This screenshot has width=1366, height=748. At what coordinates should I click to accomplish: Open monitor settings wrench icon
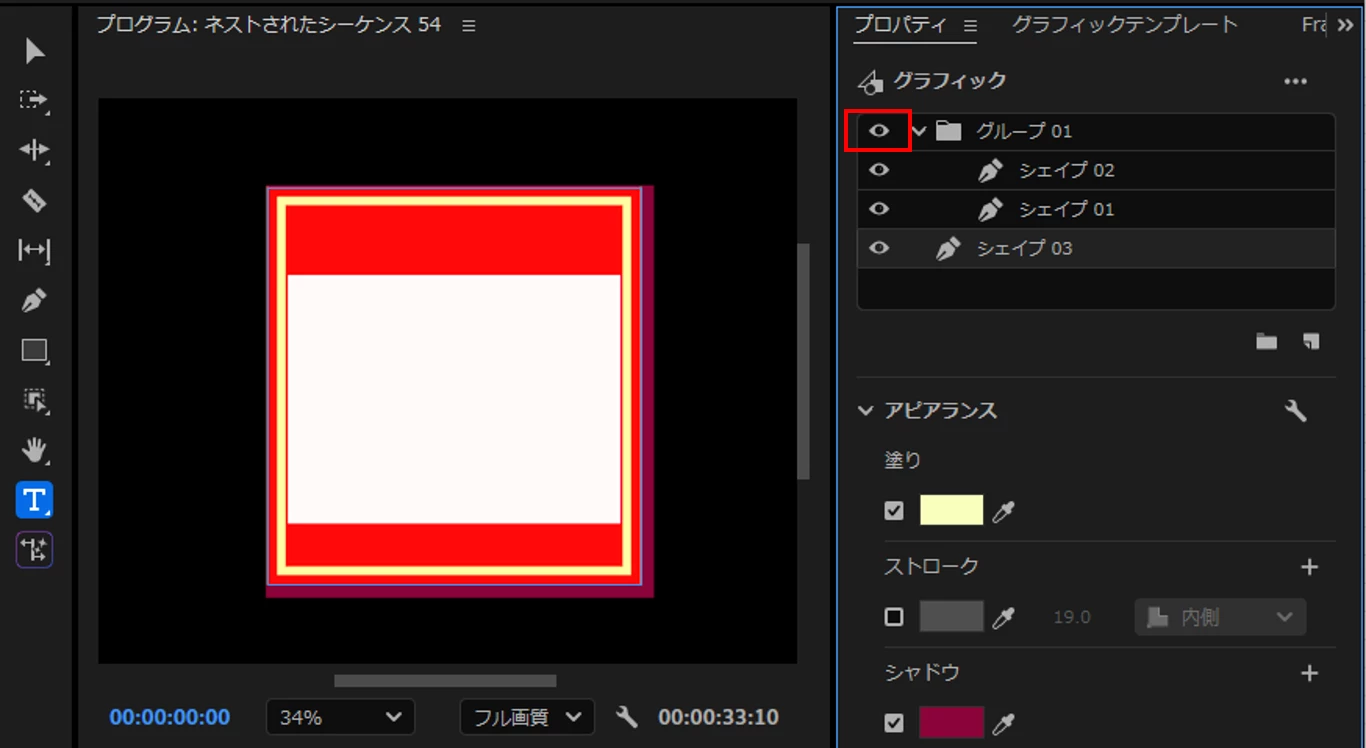[x=627, y=717]
